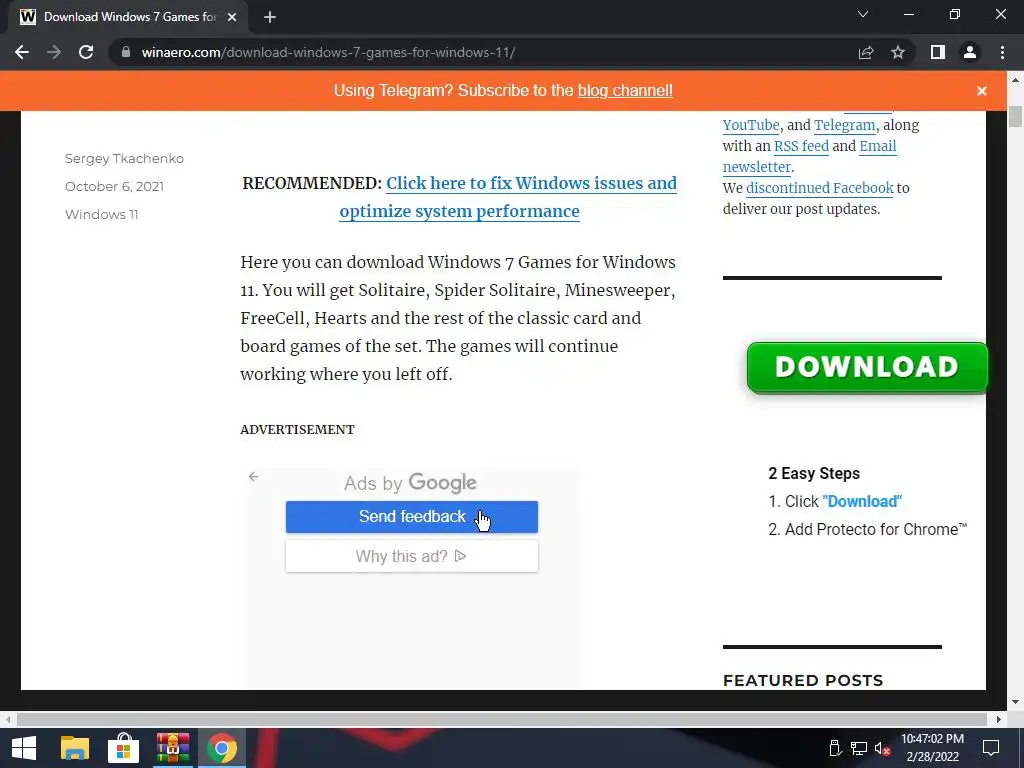The width and height of the screenshot is (1024, 768).
Task: Click the blue "Download" text in steps
Action: (x=862, y=501)
